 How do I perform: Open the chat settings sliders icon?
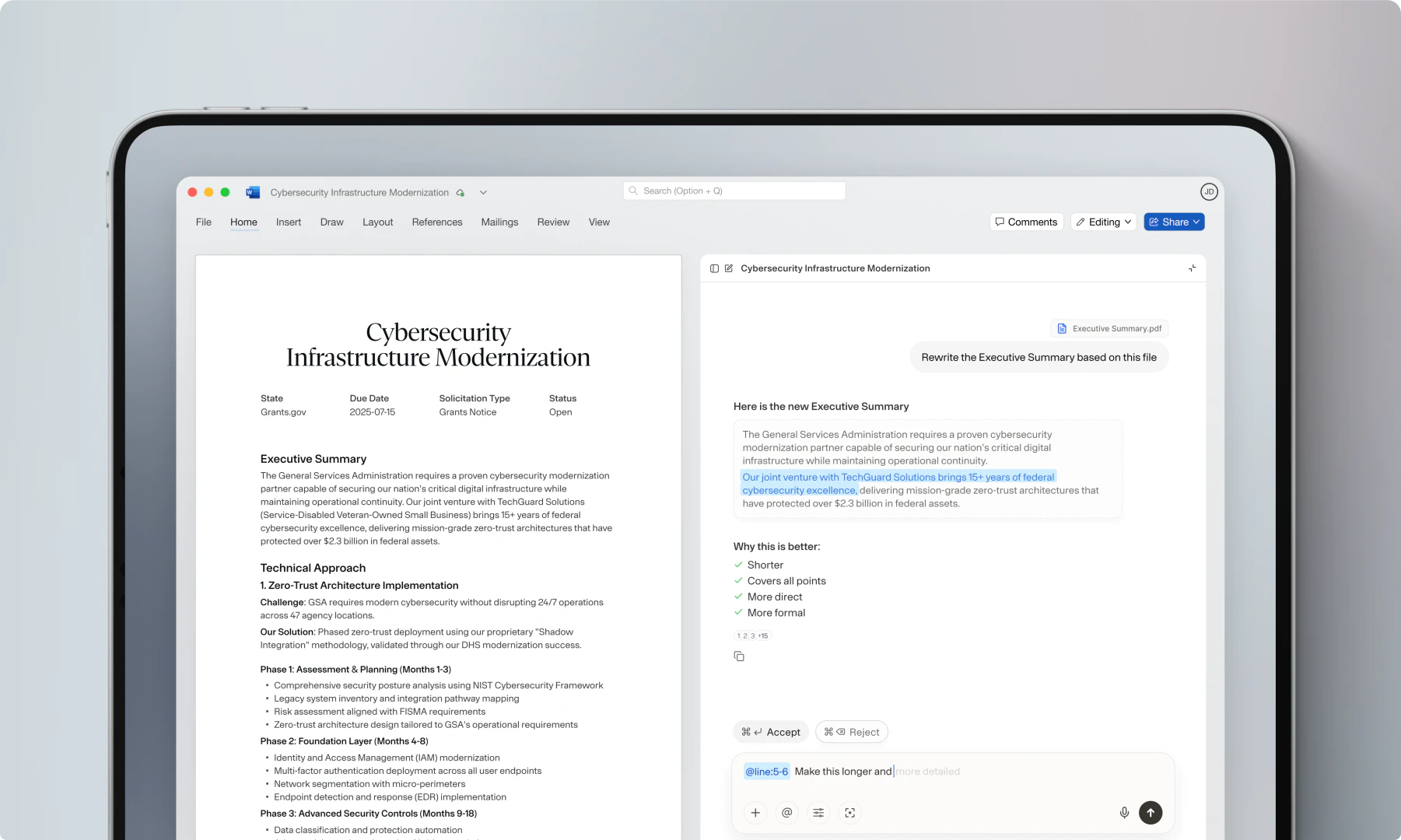(x=818, y=813)
